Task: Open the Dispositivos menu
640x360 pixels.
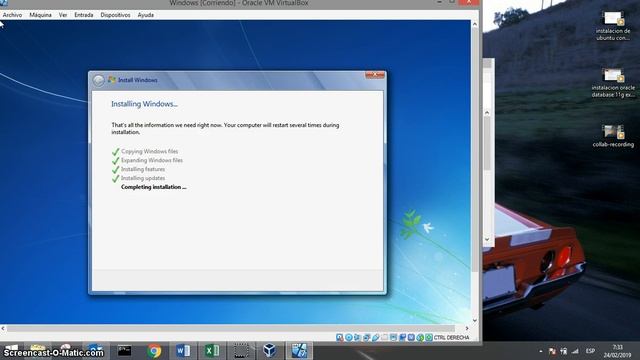Action: (116, 15)
